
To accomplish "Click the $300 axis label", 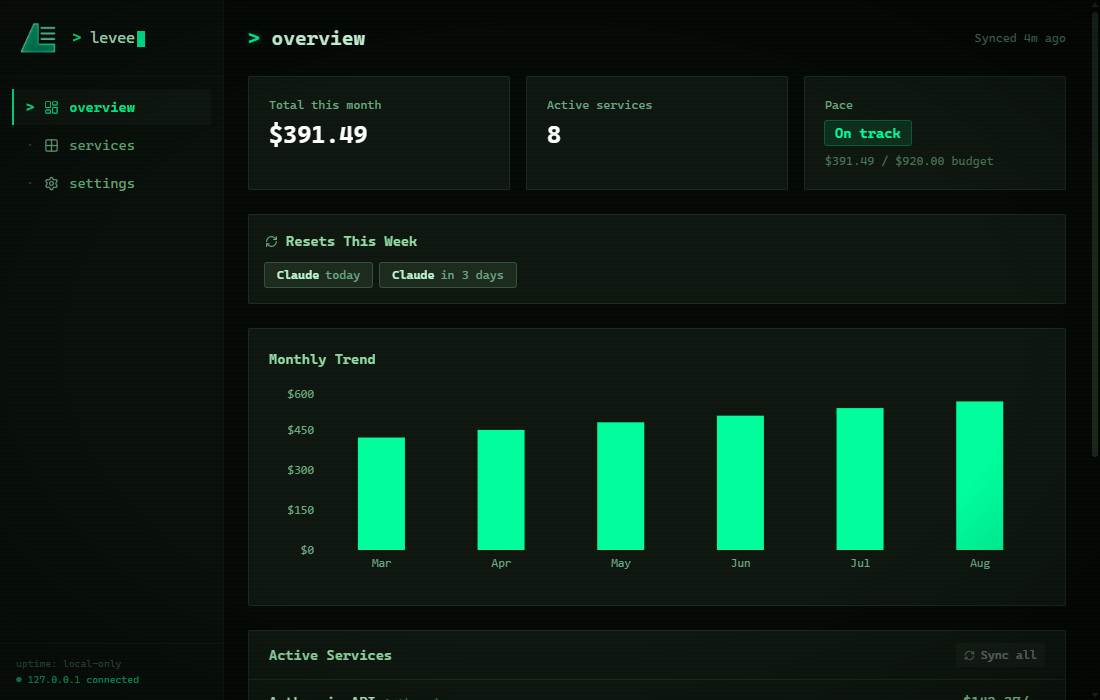I will click(300, 470).
